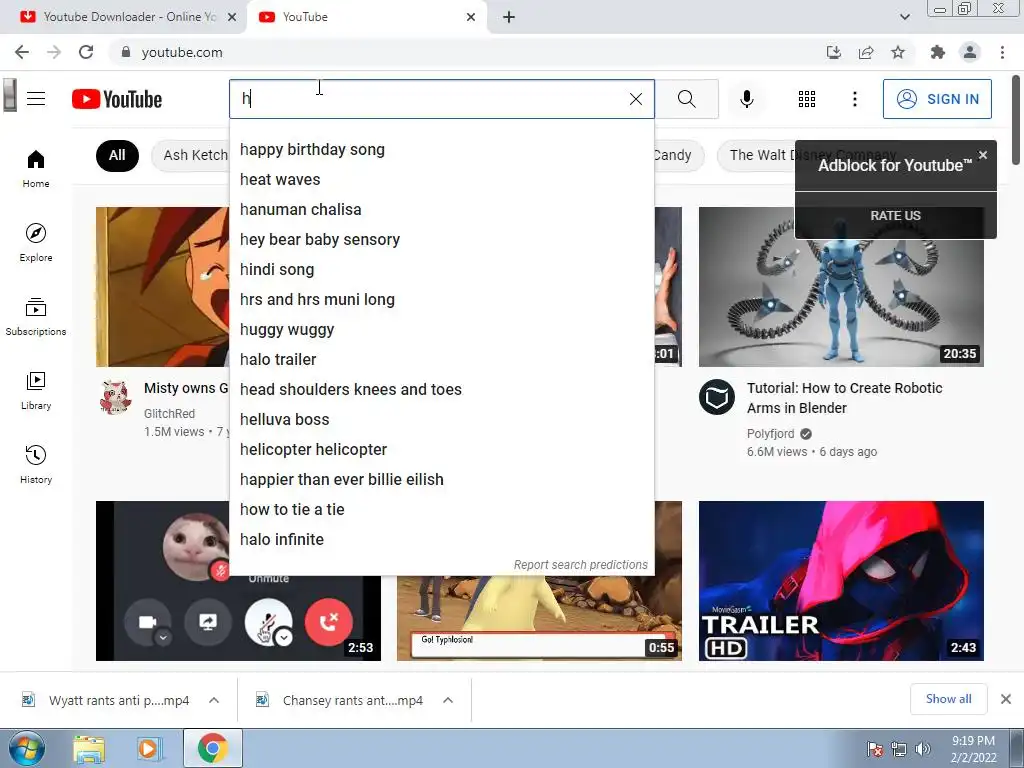Open the Polyfjord channel avatar
Screen dimensions: 1024x768
point(717,396)
